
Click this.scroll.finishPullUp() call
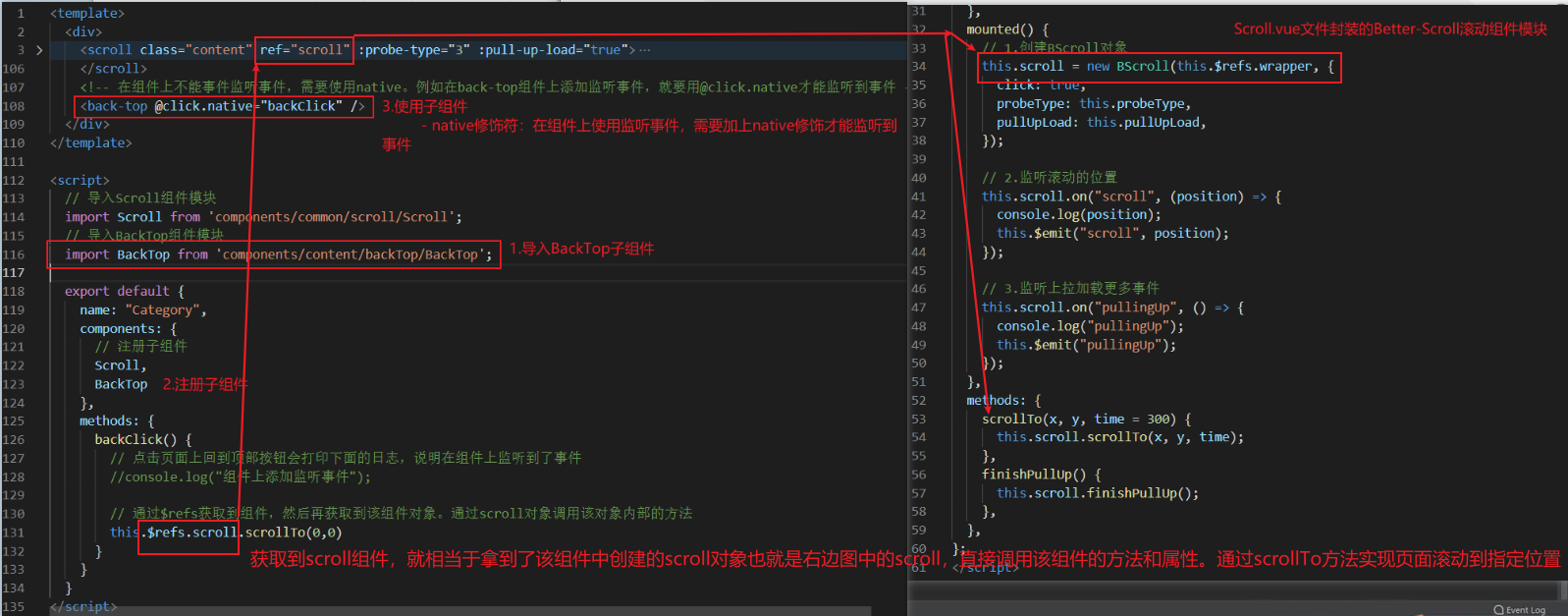(x=1098, y=493)
